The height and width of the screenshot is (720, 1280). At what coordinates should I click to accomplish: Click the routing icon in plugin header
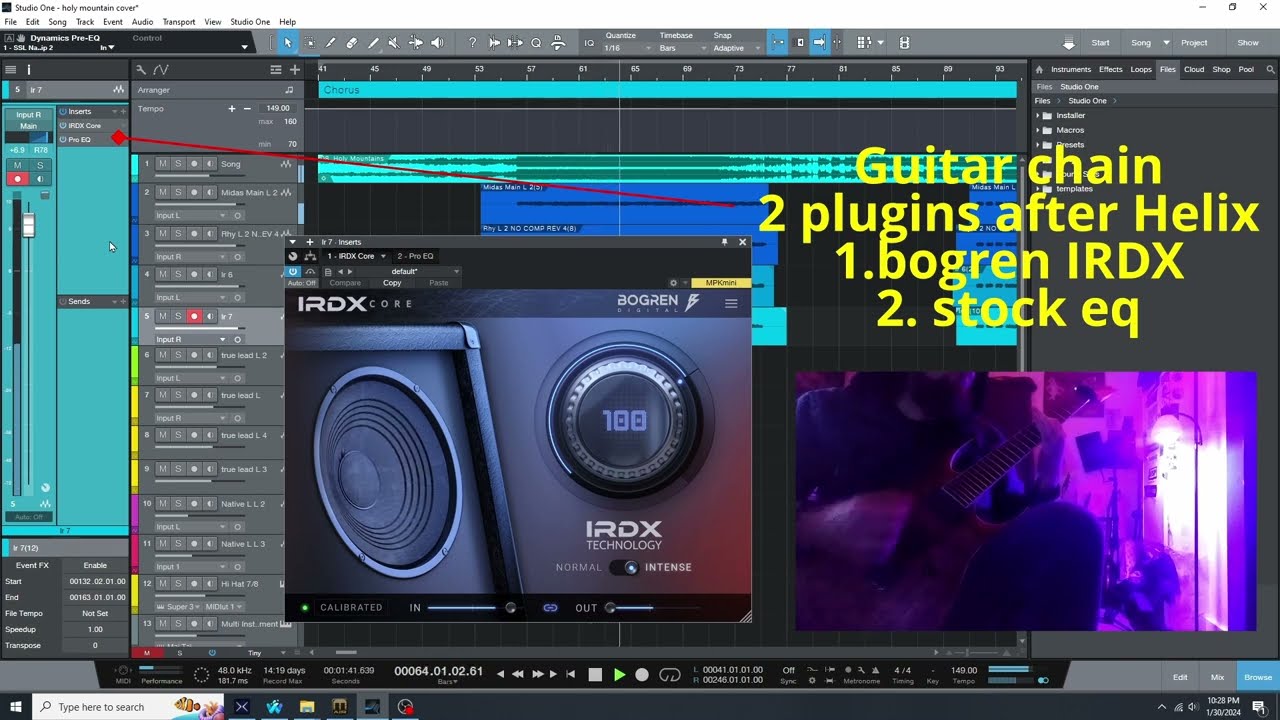pyautogui.click(x=309, y=256)
